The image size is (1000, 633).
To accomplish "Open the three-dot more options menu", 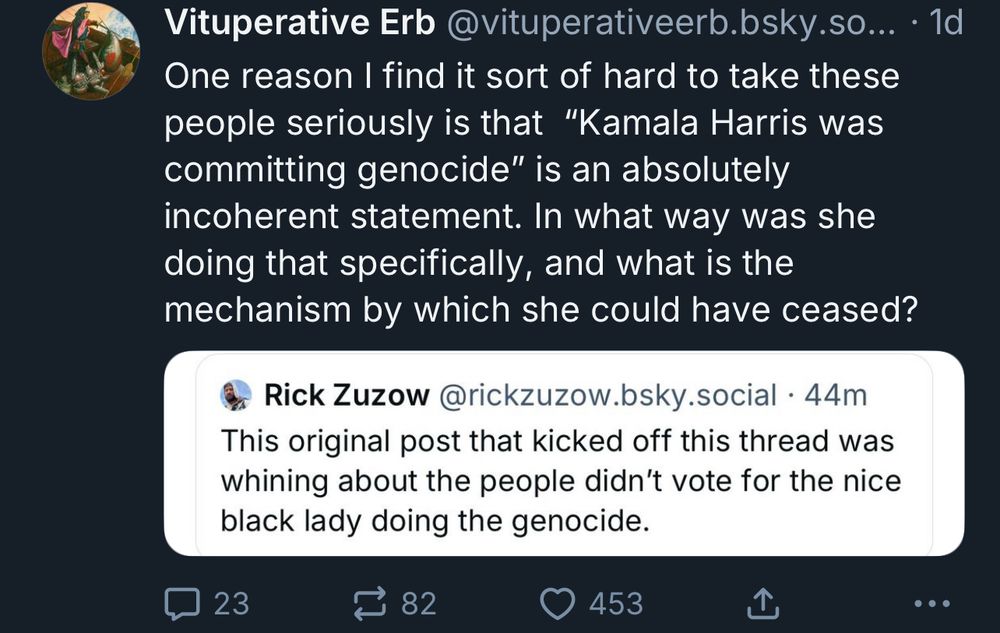I will 932,604.
